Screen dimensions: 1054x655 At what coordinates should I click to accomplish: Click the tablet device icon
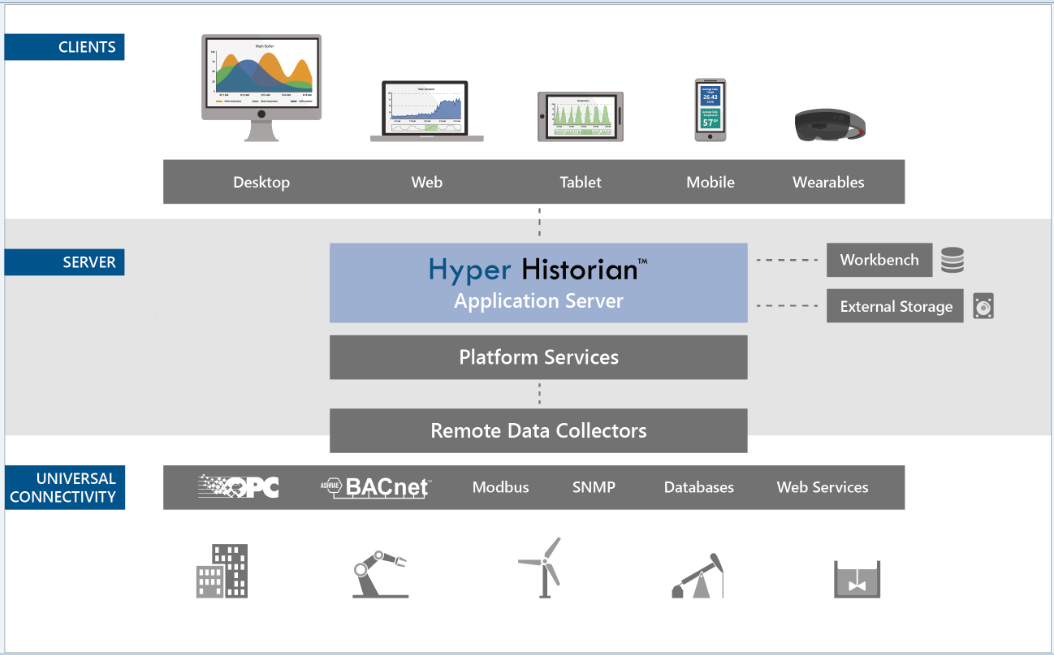[580, 116]
